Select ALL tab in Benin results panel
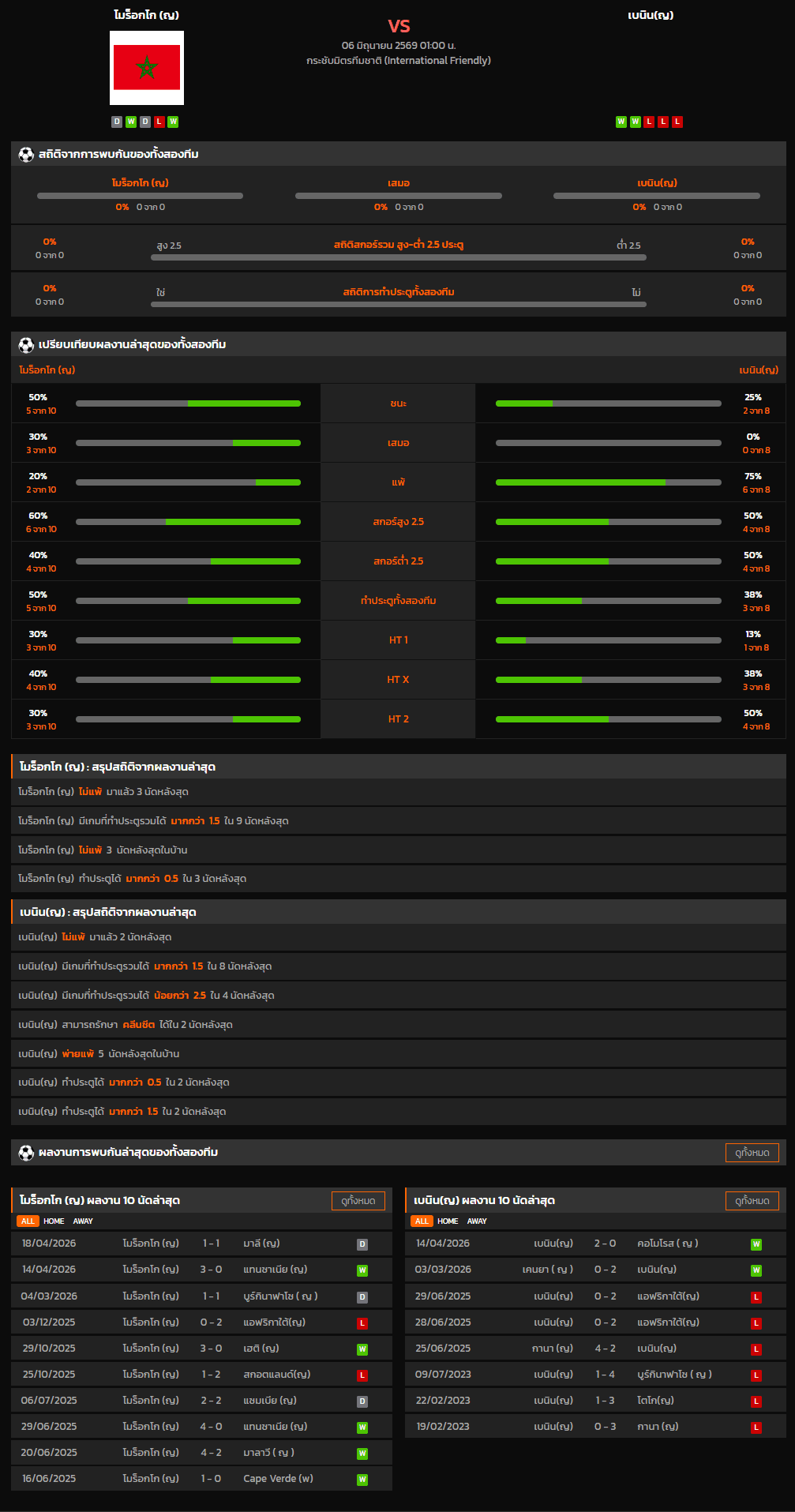795x1512 pixels. [422, 1221]
